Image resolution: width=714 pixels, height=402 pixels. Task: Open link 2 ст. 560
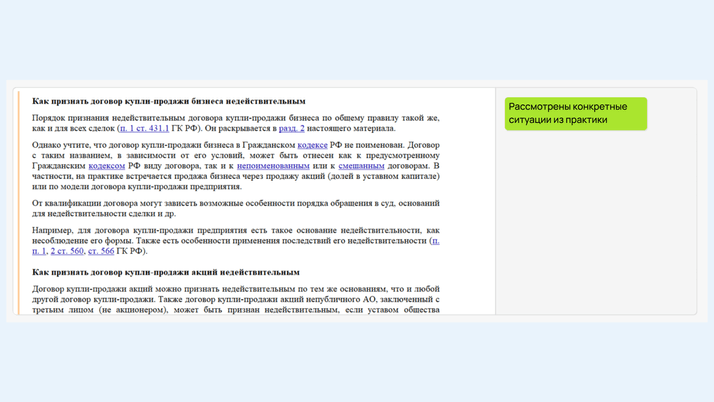coord(67,251)
